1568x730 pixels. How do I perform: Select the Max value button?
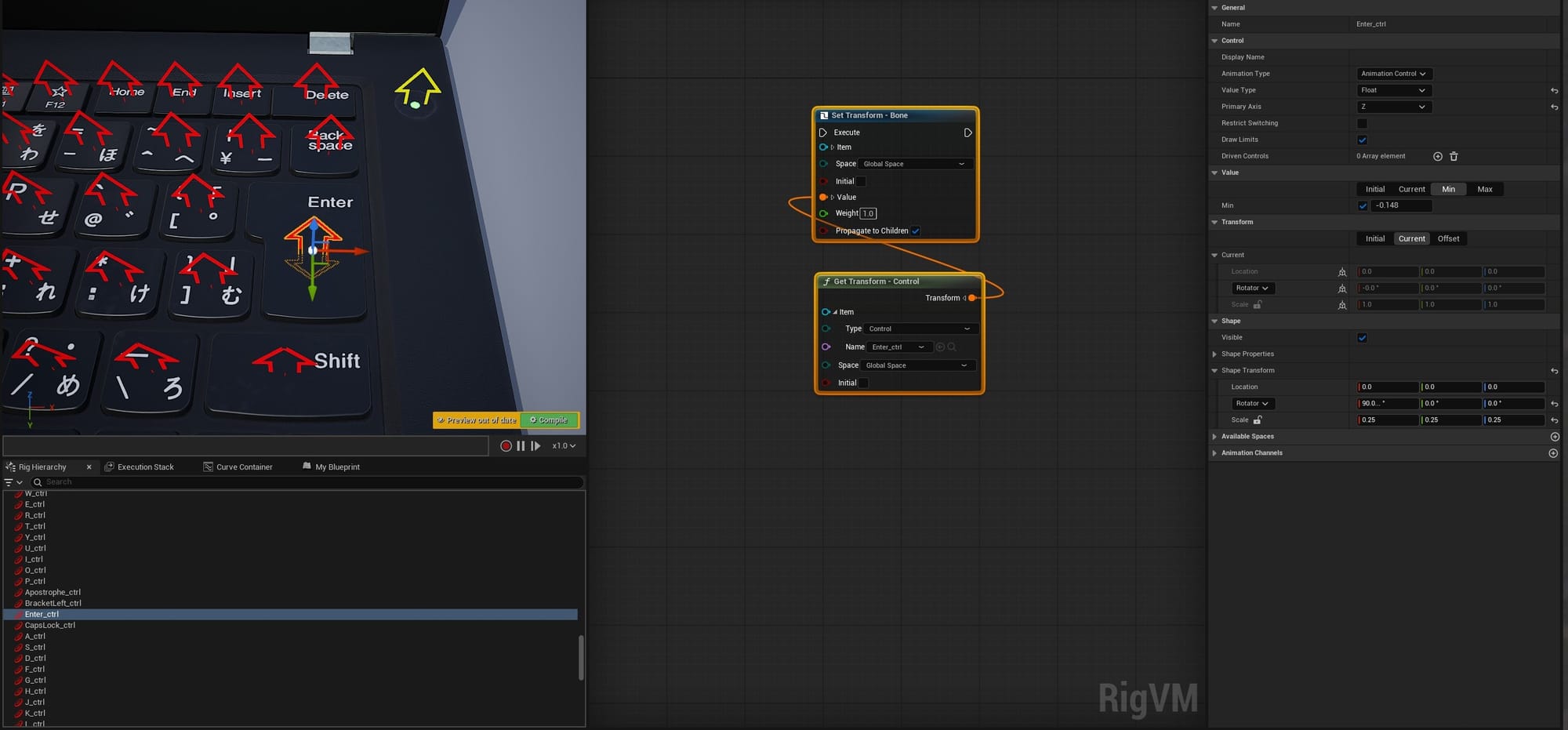tap(1484, 189)
